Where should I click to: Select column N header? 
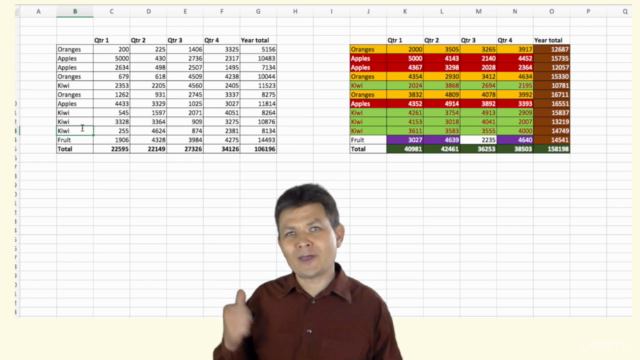515,11
